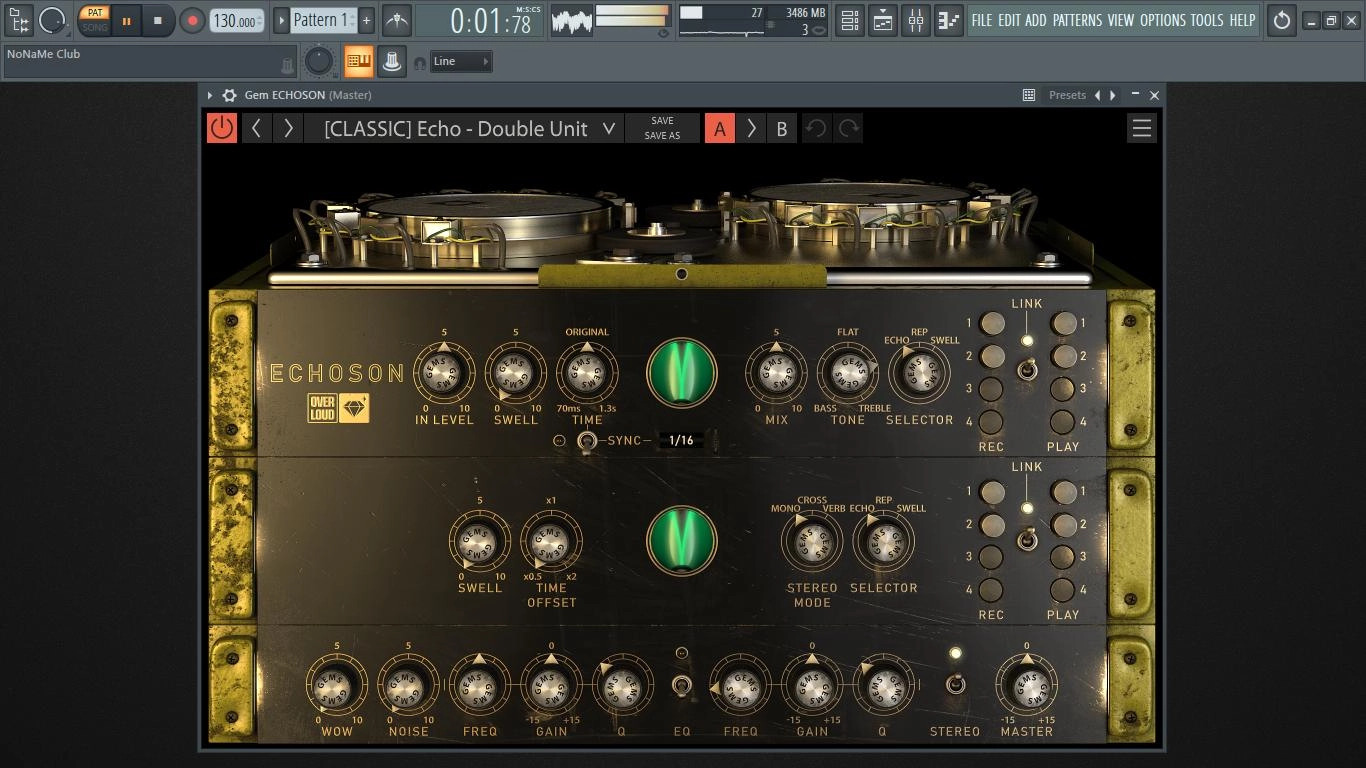This screenshot has height=768, width=1366.
Task: Click SAVE preset button
Action: tap(662, 120)
